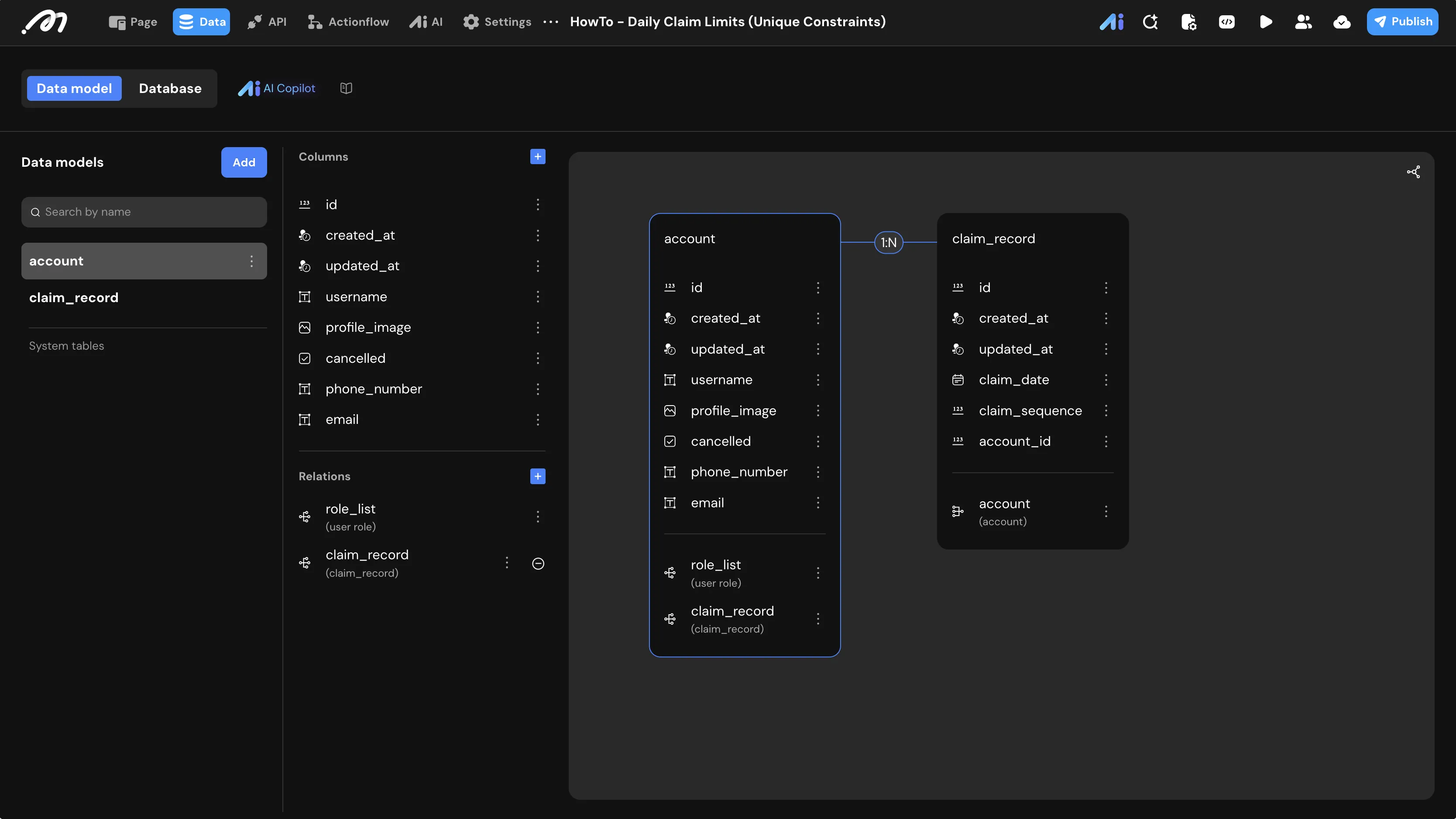Open options for claim_date in claim_record card
The image size is (1456, 819).
(x=1106, y=380)
